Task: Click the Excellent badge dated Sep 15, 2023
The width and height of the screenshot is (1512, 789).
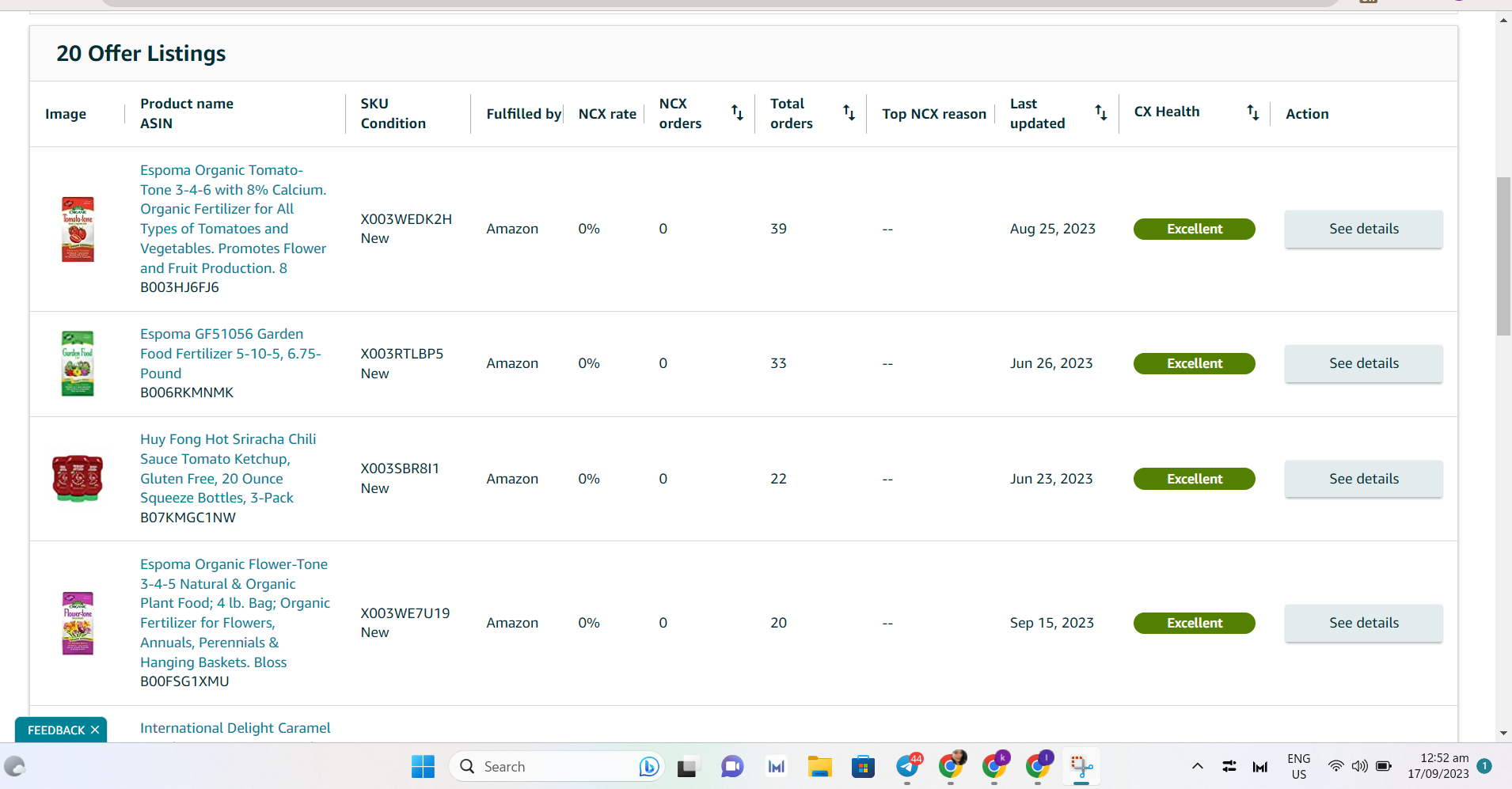Action: (1194, 623)
